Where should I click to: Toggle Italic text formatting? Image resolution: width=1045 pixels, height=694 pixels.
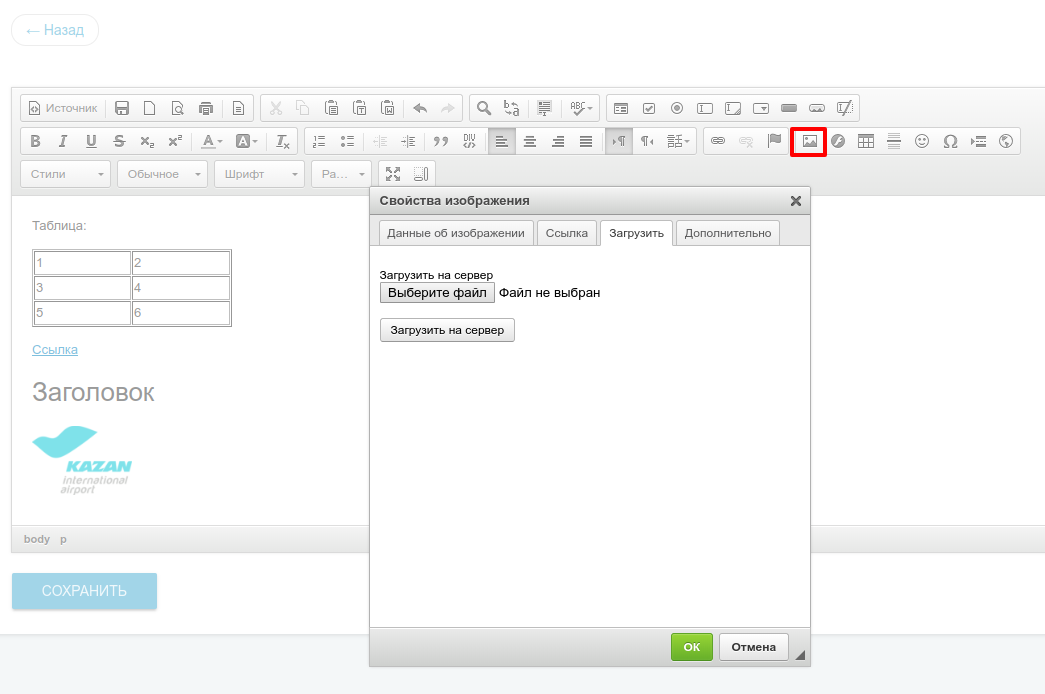[63, 141]
